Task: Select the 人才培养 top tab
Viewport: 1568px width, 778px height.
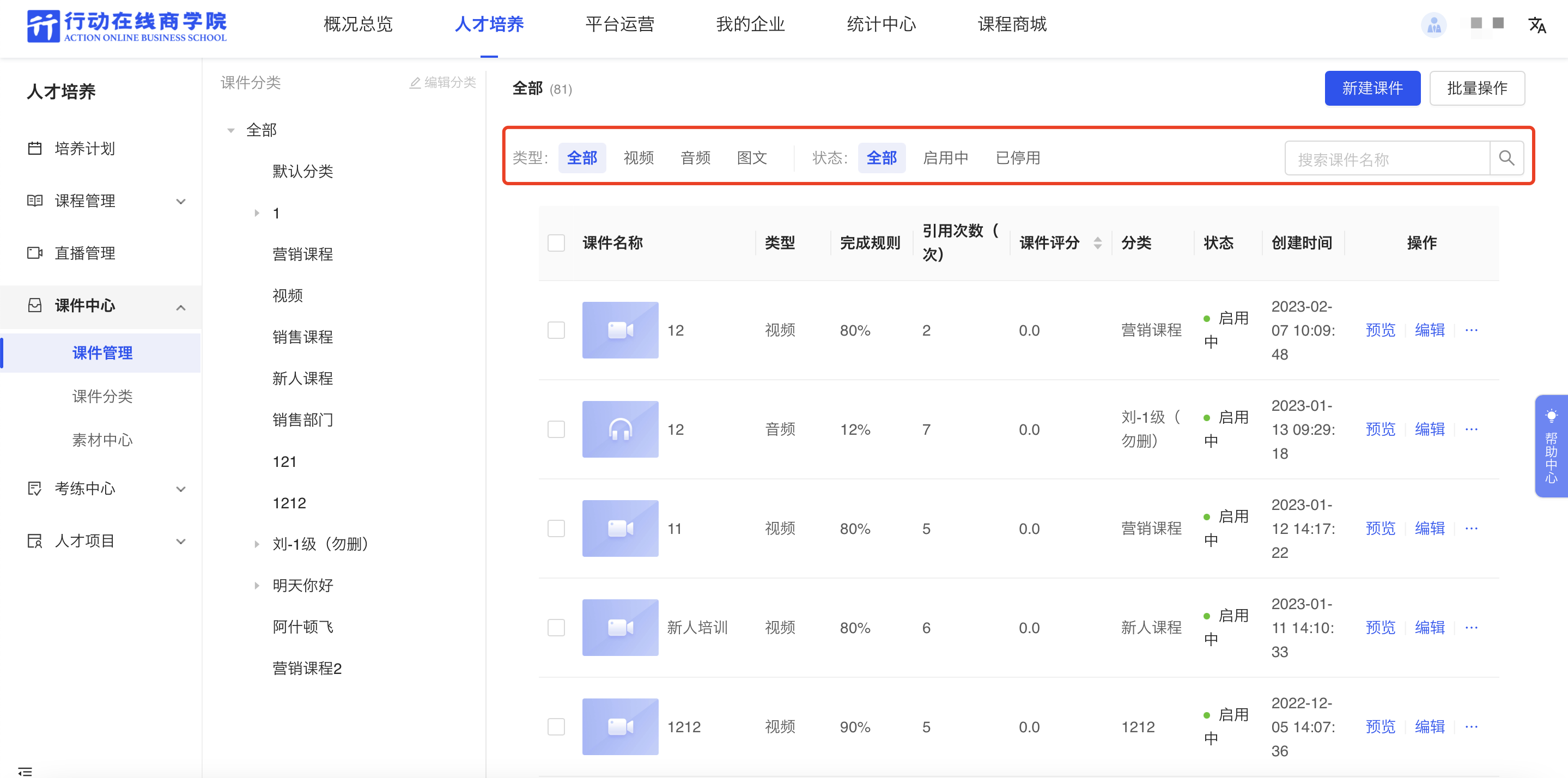Action: (x=489, y=25)
